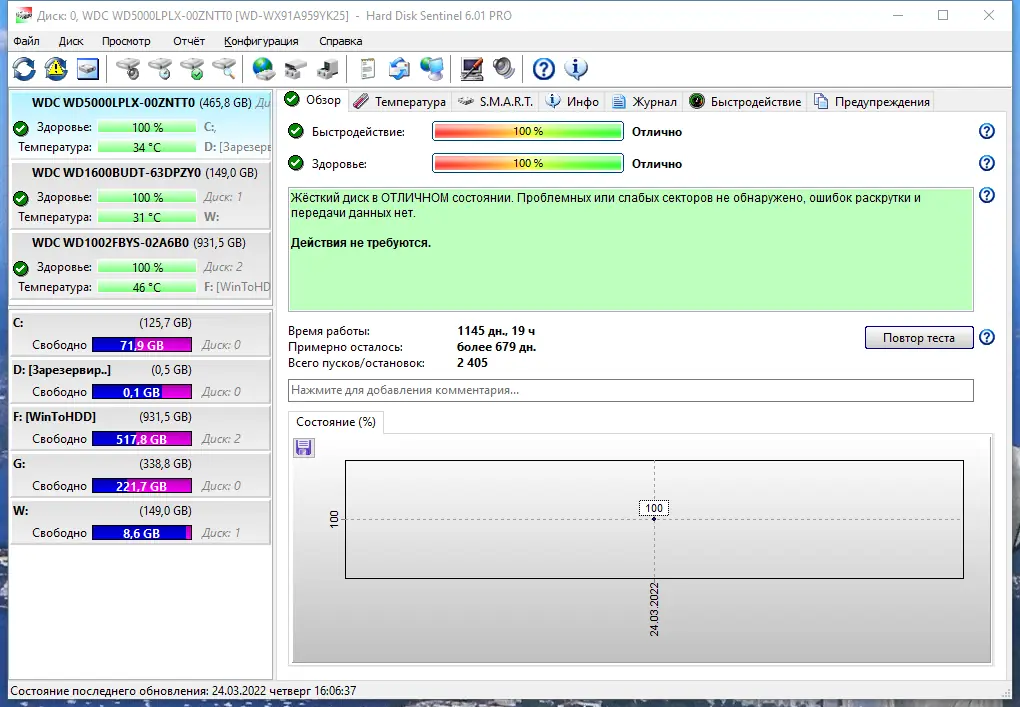This screenshot has width=1020, height=707.
Task: Select disk WDC WD5000LPLX-00ZNTT0 in list
Action: (141, 124)
